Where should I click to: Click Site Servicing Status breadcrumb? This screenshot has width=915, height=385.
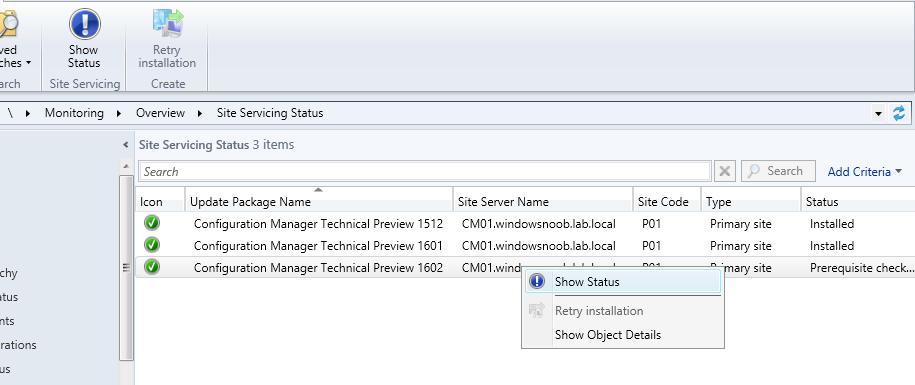point(270,113)
